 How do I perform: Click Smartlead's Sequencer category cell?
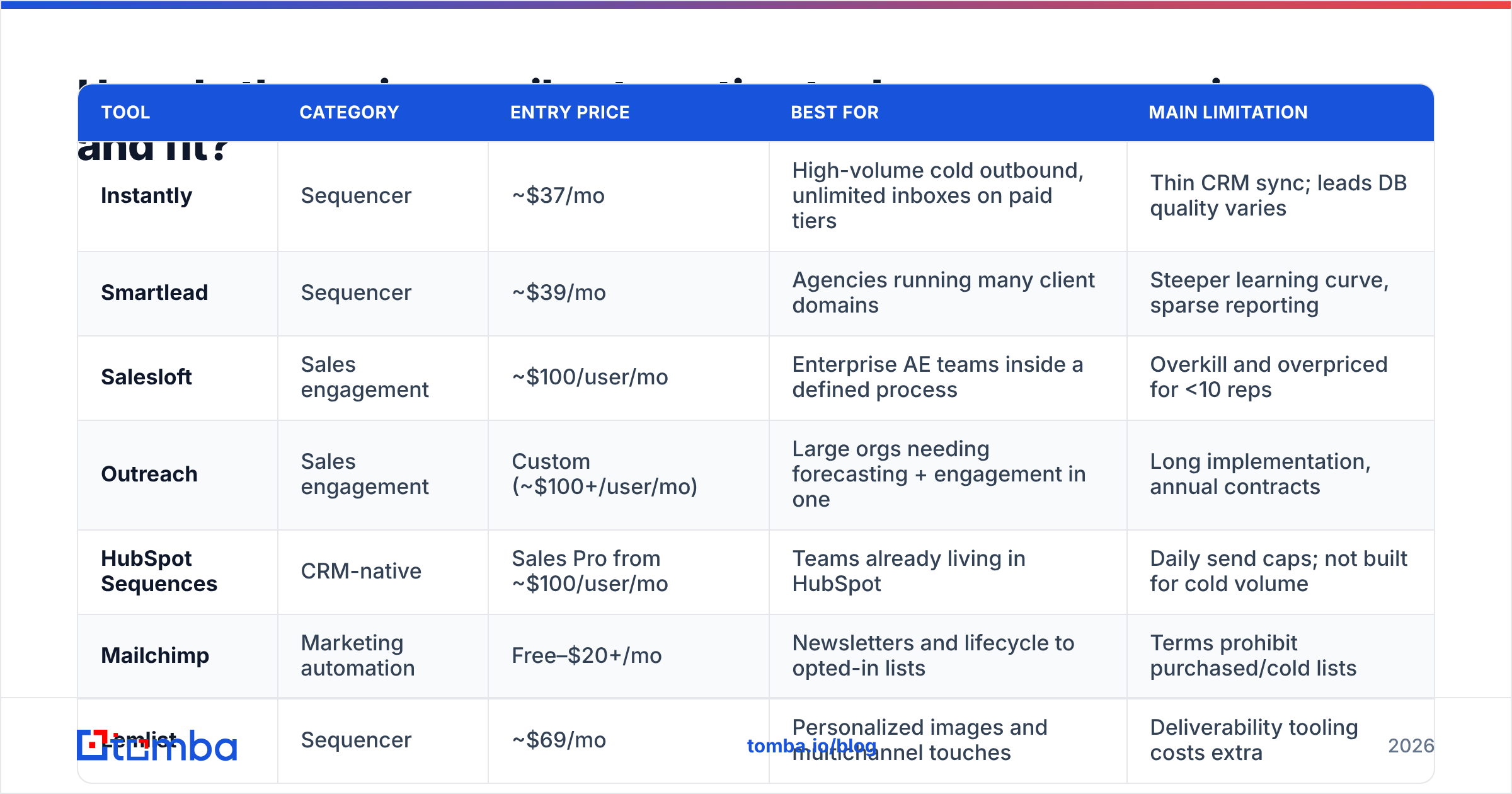click(x=383, y=293)
